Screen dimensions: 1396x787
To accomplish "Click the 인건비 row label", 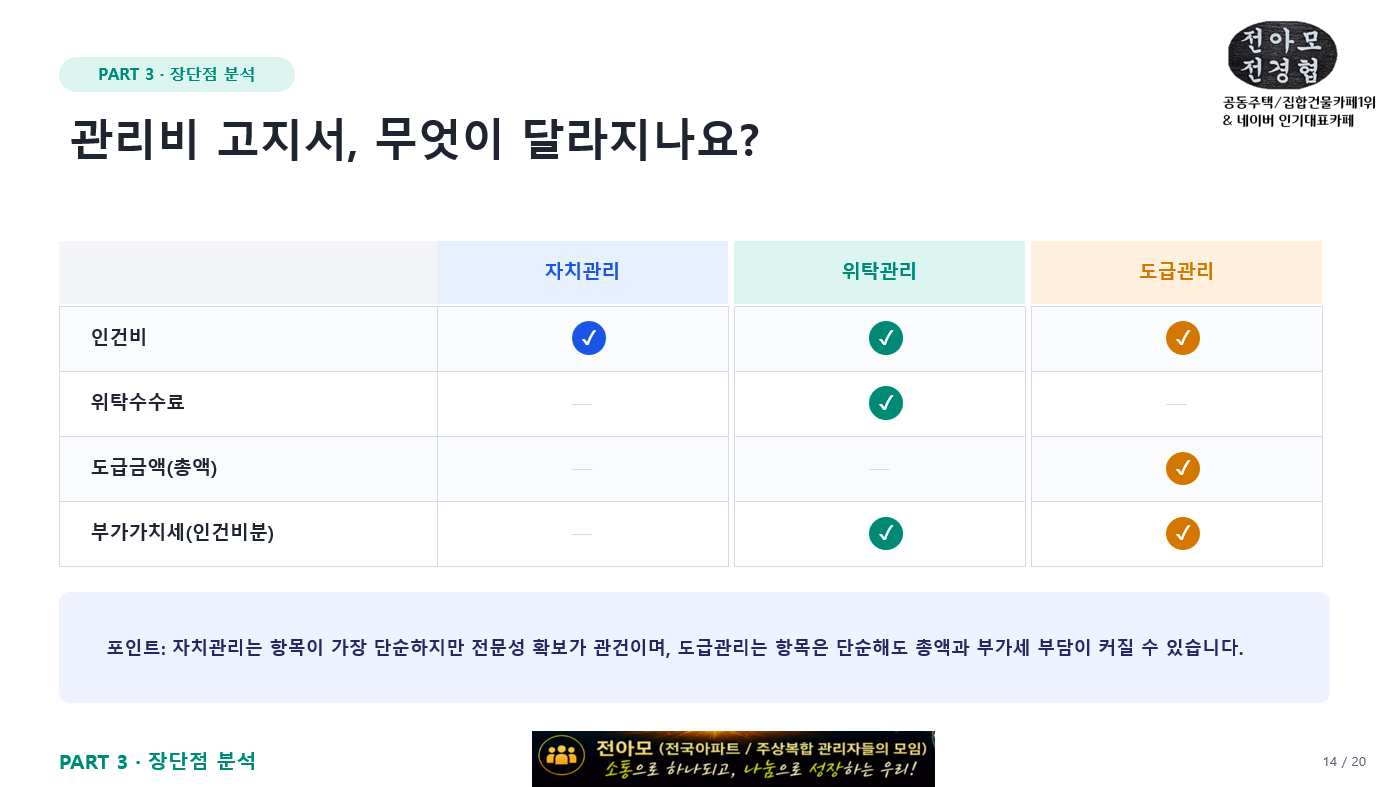I will pos(119,338).
